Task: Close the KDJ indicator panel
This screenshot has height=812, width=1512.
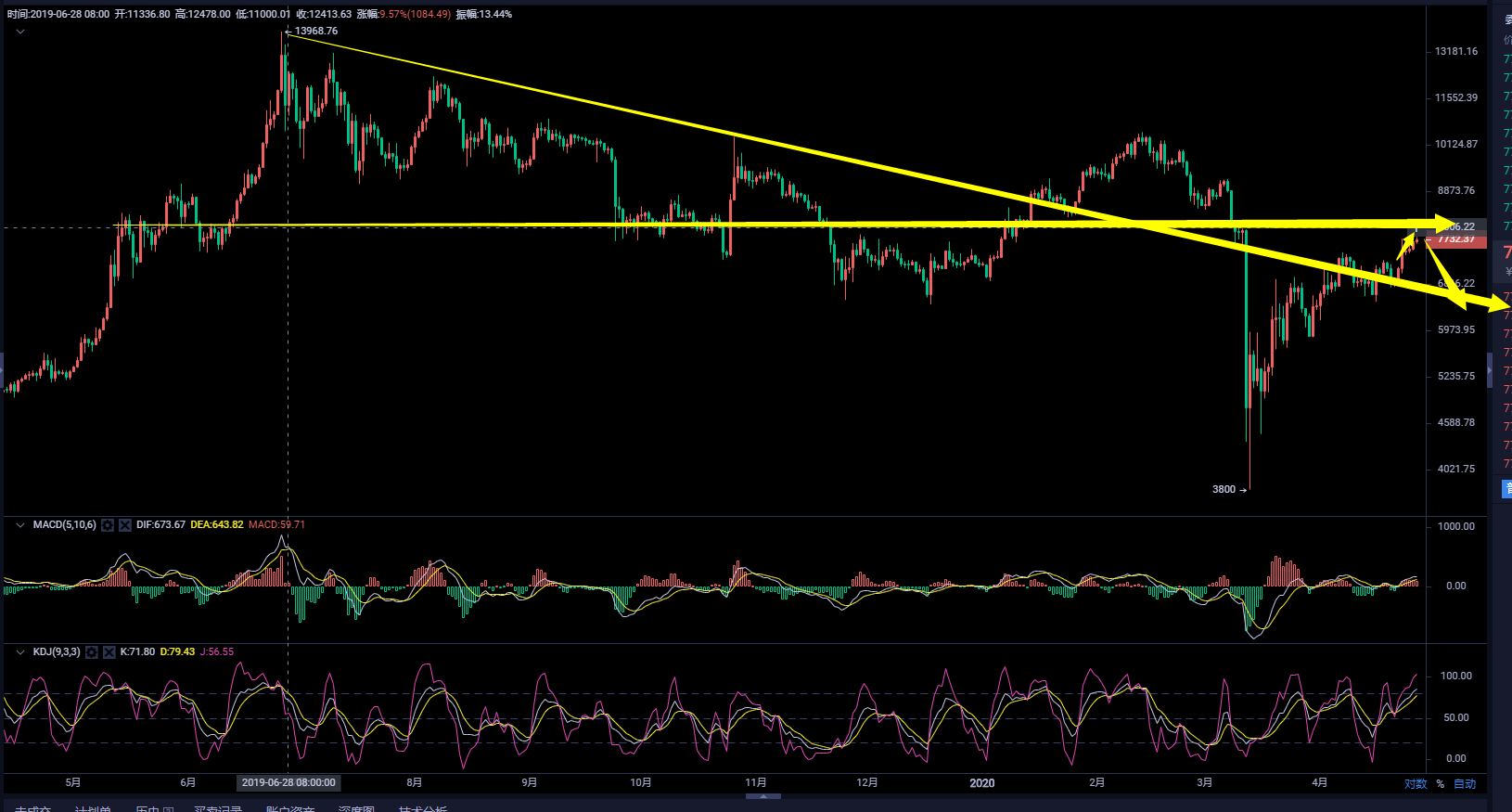Action: click(109, 652)
